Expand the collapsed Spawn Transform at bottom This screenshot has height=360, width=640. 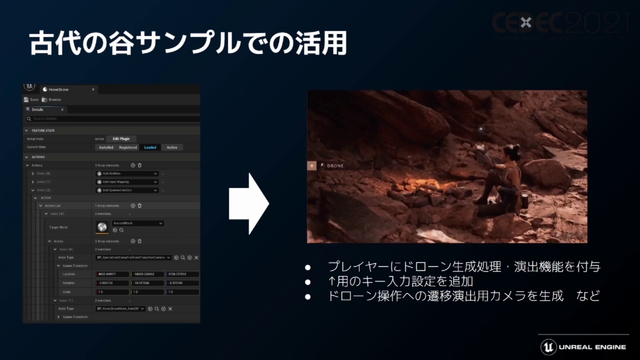click(59, 317)
